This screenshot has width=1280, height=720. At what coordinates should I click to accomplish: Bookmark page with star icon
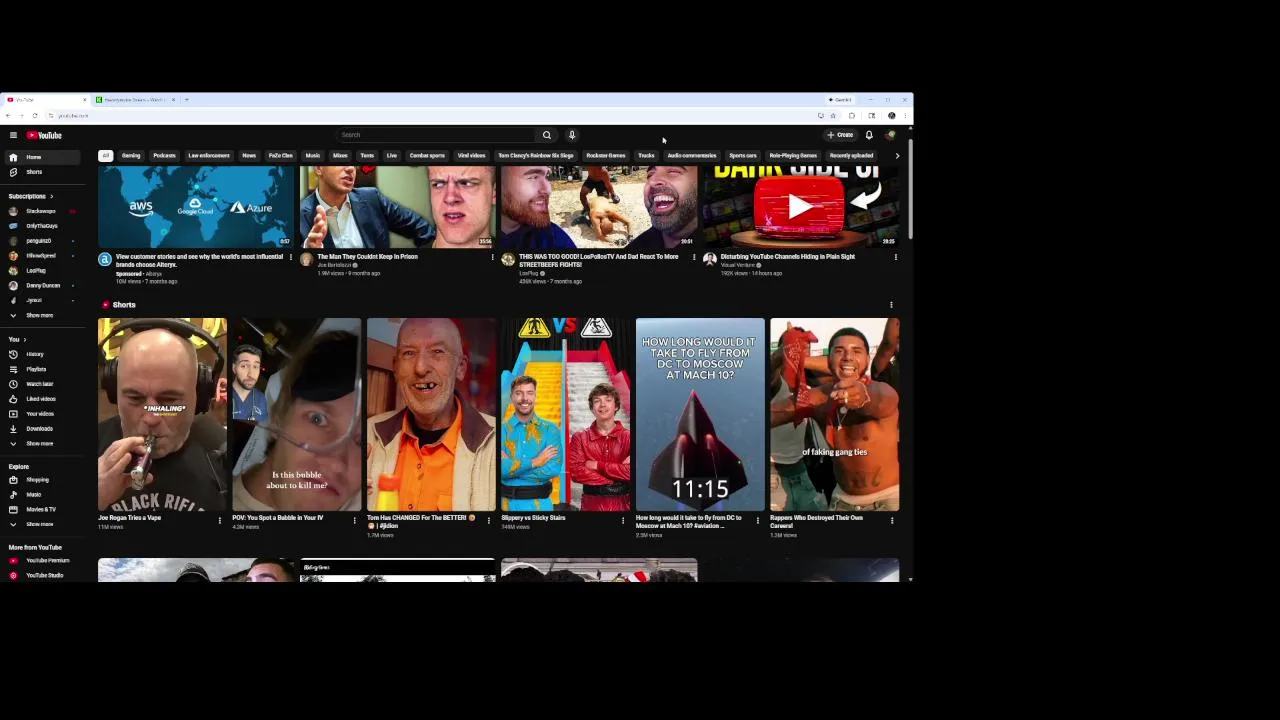click(x=833, y=116)
